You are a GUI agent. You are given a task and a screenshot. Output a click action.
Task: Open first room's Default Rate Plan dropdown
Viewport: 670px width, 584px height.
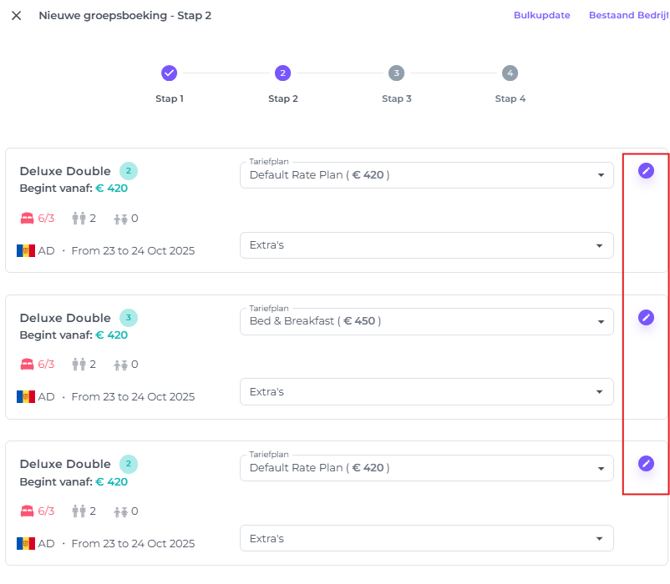[426, 175]
